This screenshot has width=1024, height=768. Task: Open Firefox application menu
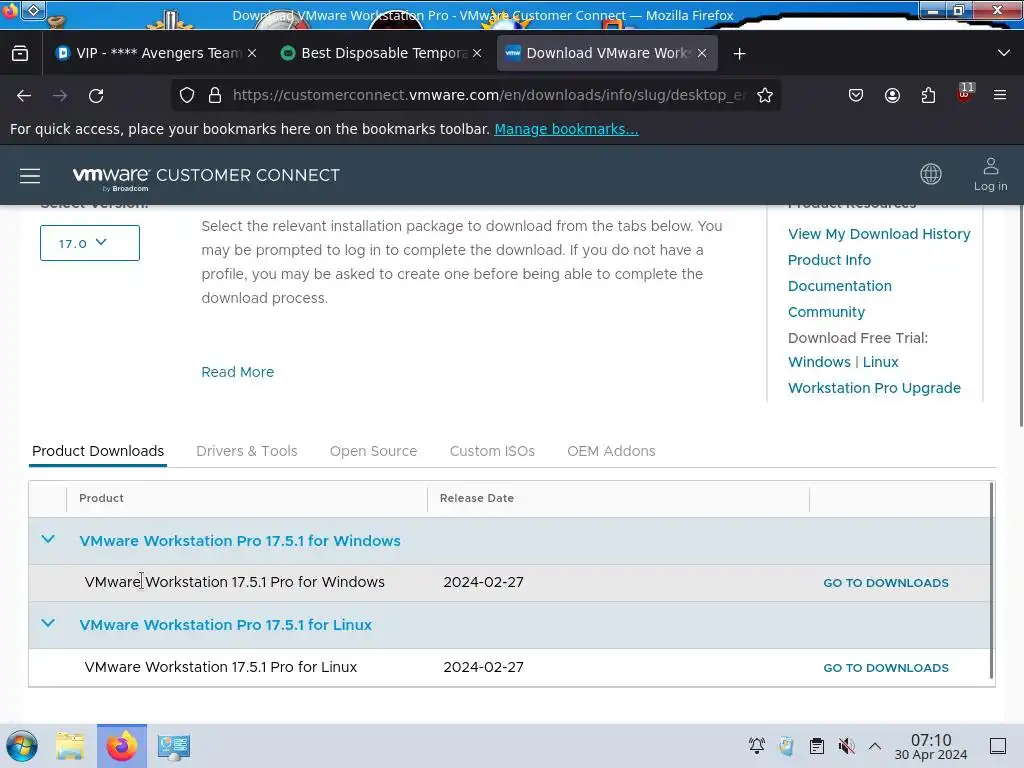pos(1000,95)
